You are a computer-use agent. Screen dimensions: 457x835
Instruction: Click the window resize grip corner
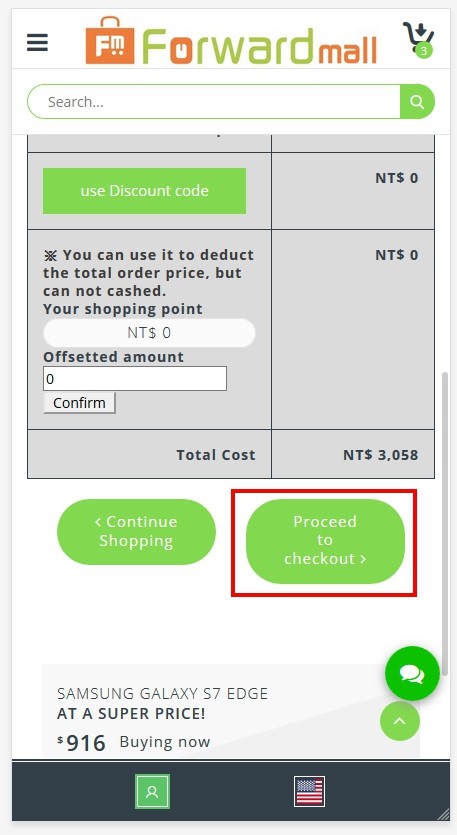coord(443,814)
